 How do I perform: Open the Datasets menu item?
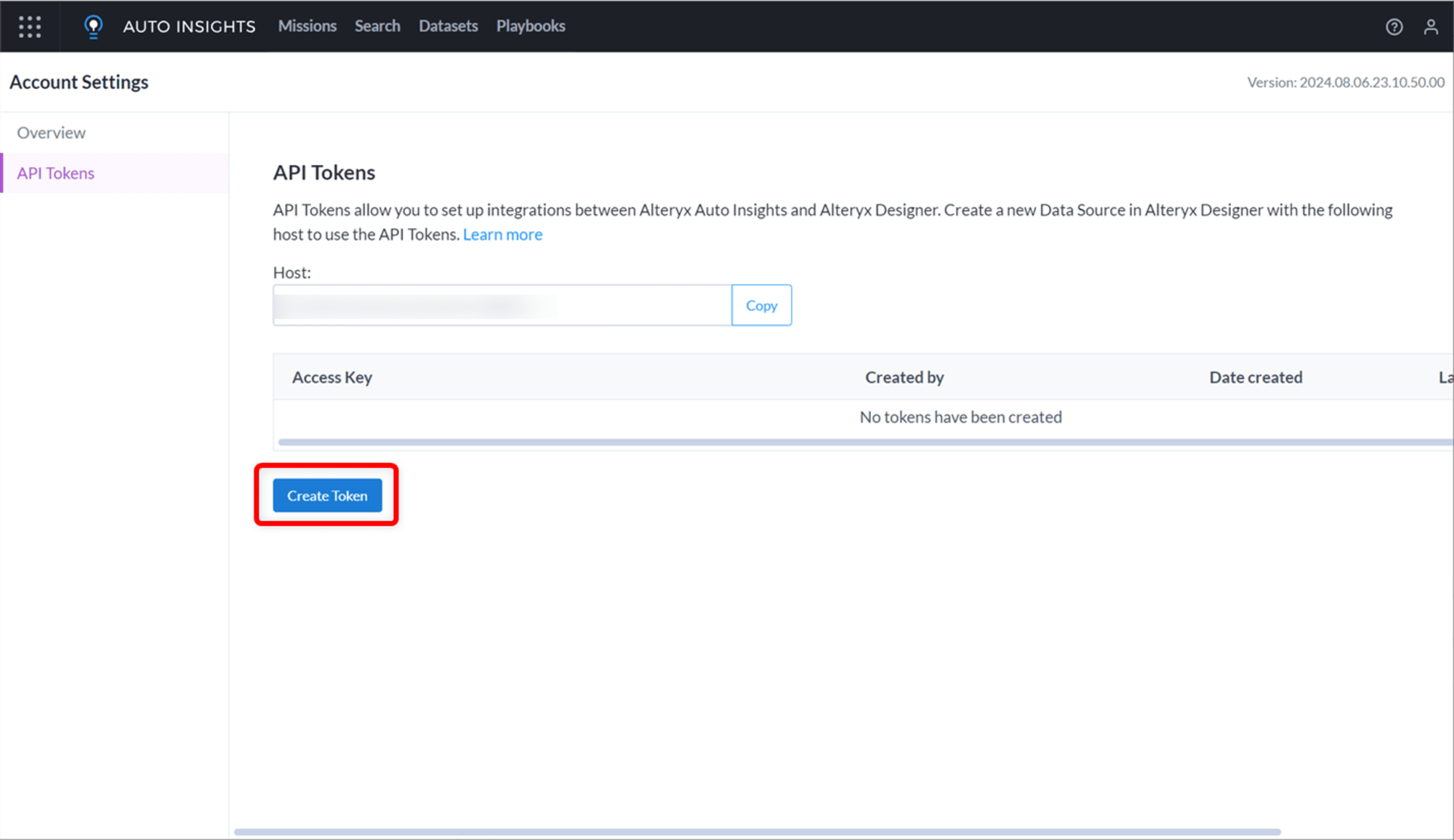[x=448, y=26]
